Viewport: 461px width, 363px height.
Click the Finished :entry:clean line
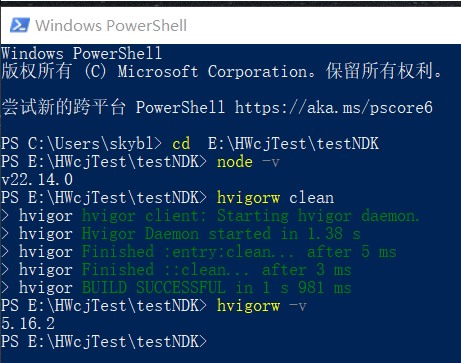click(239, 252)
